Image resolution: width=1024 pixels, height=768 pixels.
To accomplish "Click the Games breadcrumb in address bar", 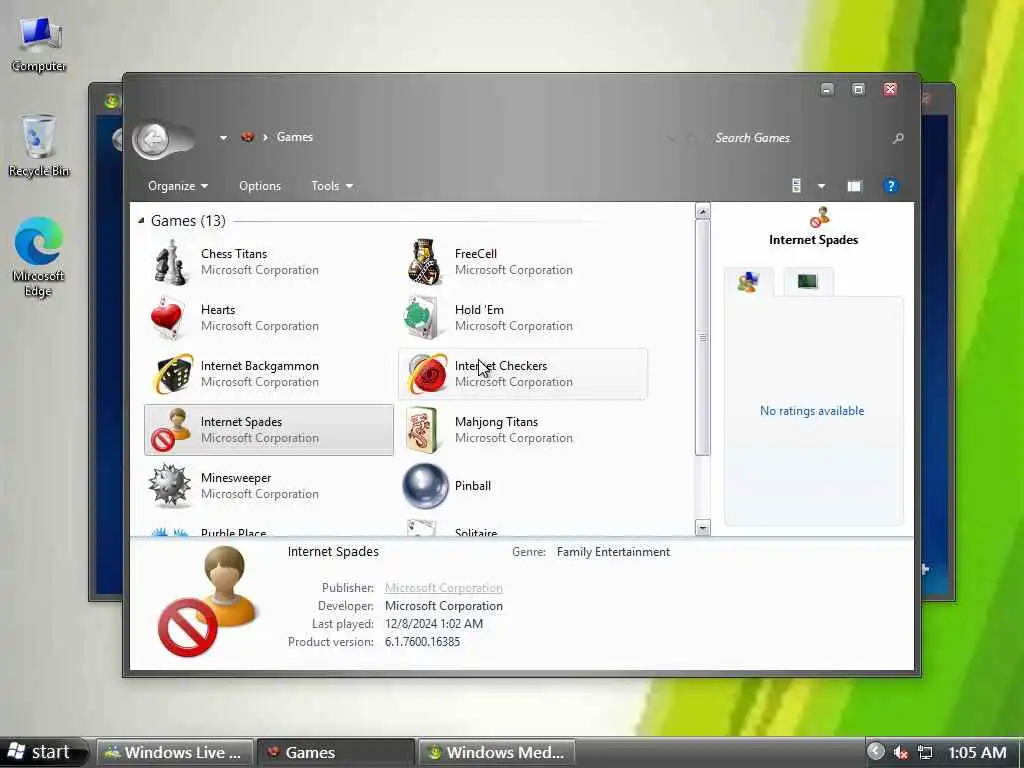I will [x=295, y=137].
